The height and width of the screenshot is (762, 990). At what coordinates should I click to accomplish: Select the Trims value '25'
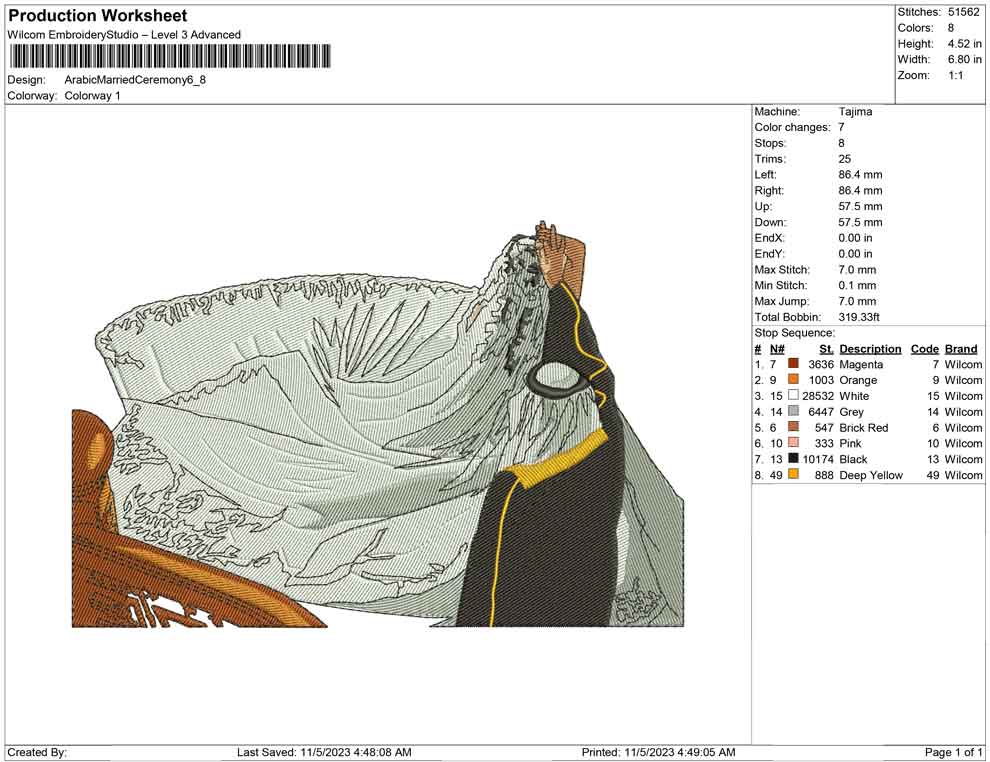coord(845,158)
